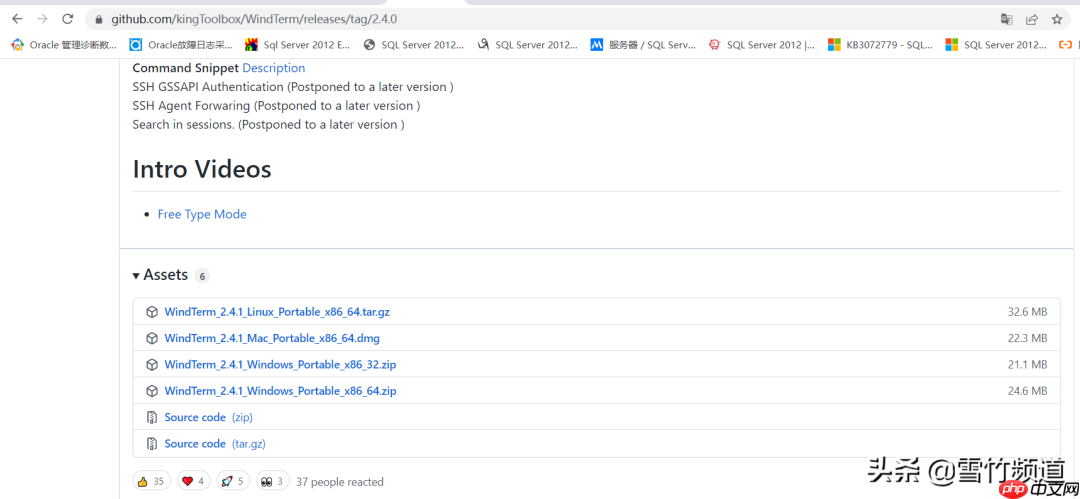Open the 服务器 / SQL Serv... bookmark
The height and width of the screenshot is (499, 1080).
click(x=643, y=45)
